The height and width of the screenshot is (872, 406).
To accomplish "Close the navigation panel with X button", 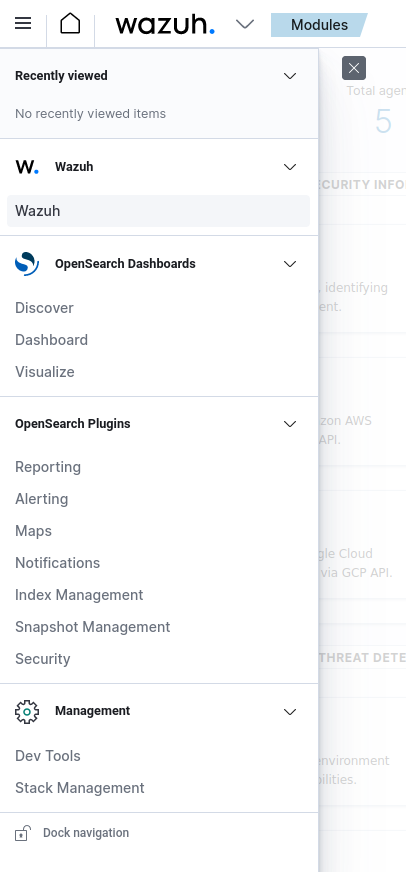I will [354, 68].
